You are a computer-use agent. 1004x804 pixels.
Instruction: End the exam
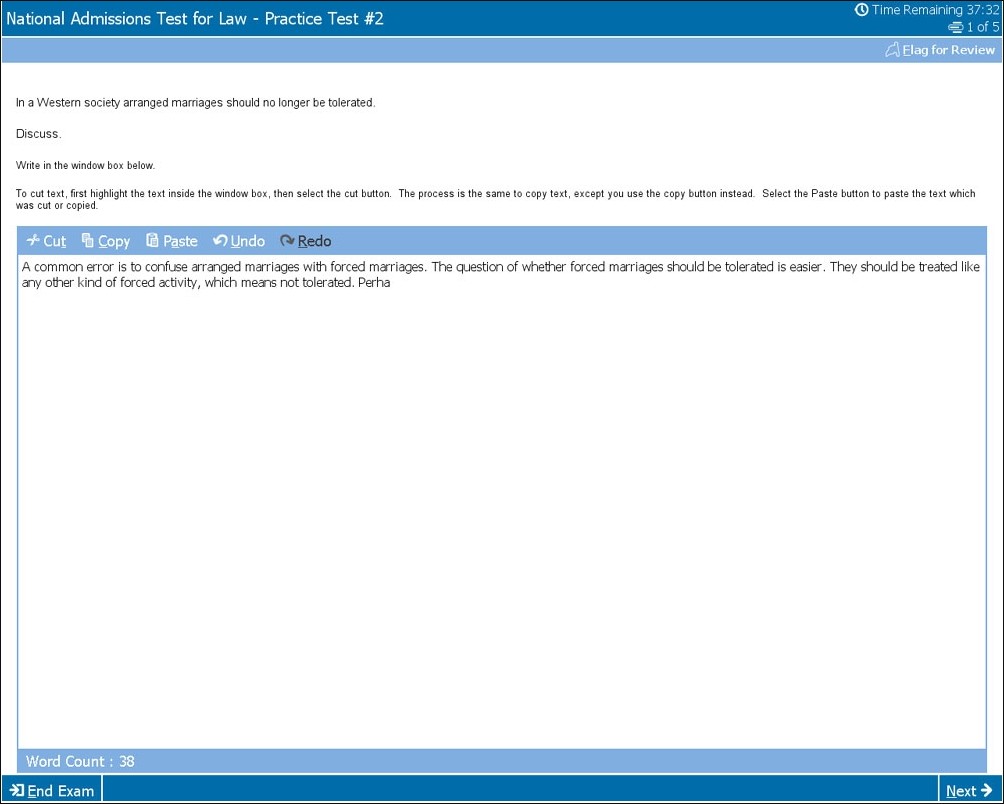[x=52, y=791]
